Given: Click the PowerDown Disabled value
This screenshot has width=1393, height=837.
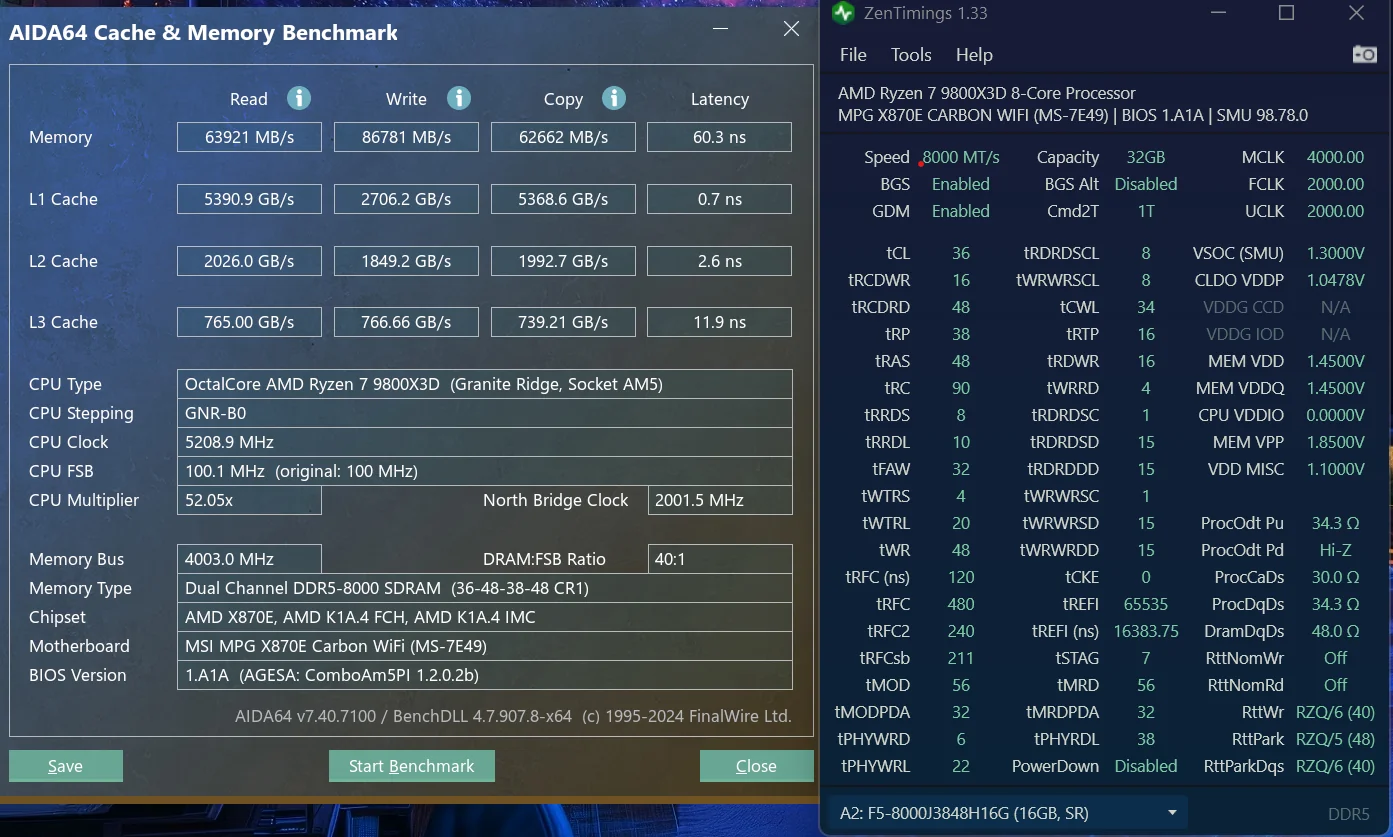Looking at the screenshot, I should 1146,766.
